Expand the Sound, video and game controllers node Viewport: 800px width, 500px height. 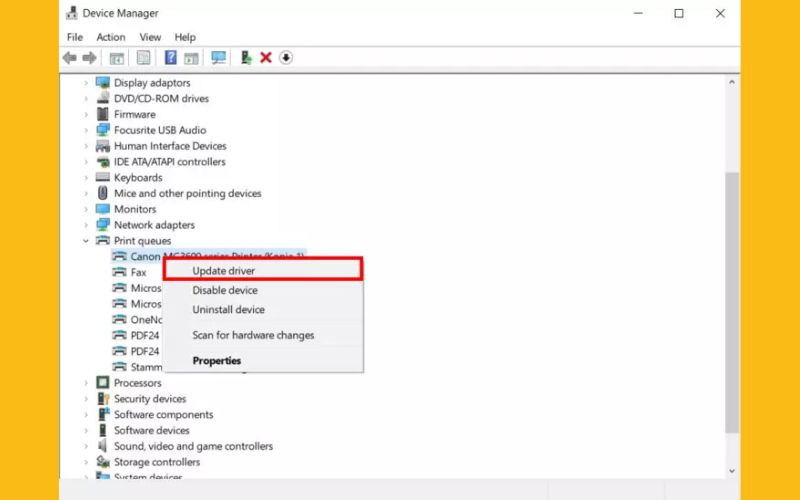coord(87,446)
